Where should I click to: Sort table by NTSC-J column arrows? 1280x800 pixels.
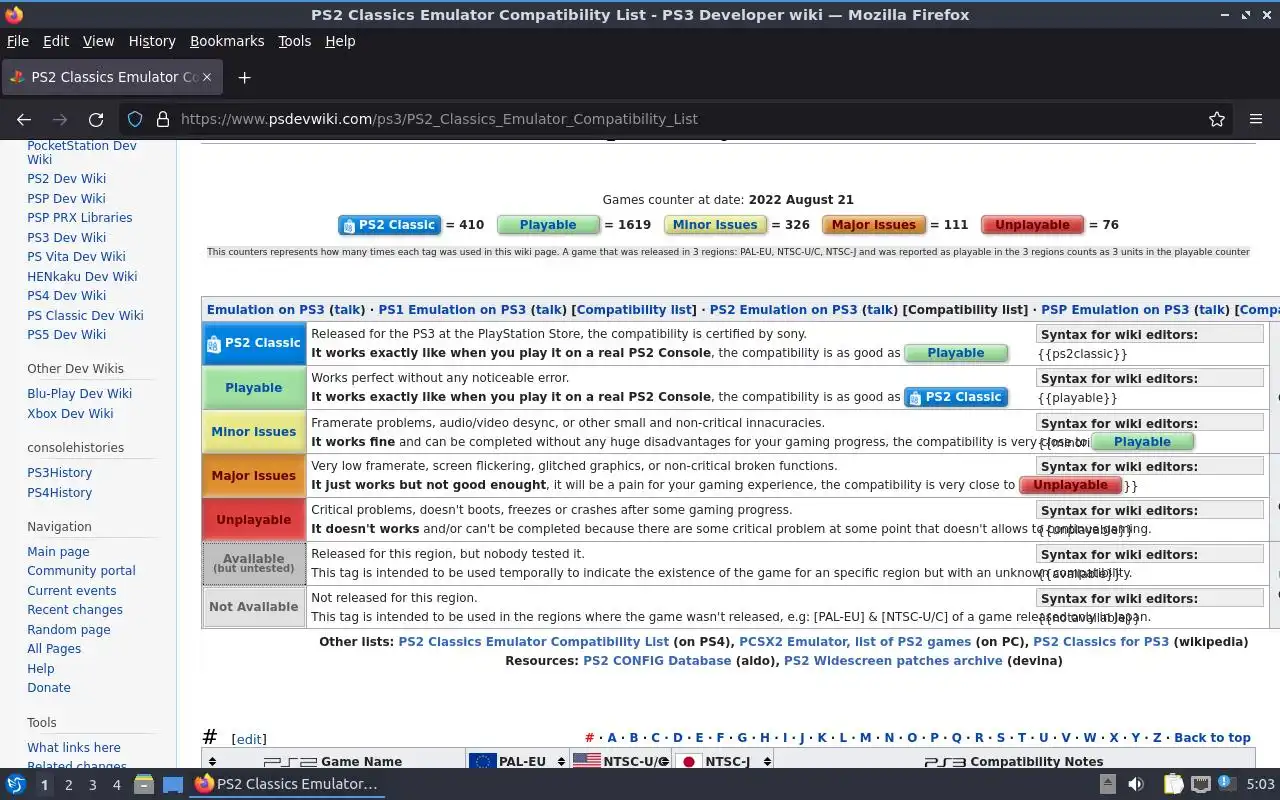[766, 761]
